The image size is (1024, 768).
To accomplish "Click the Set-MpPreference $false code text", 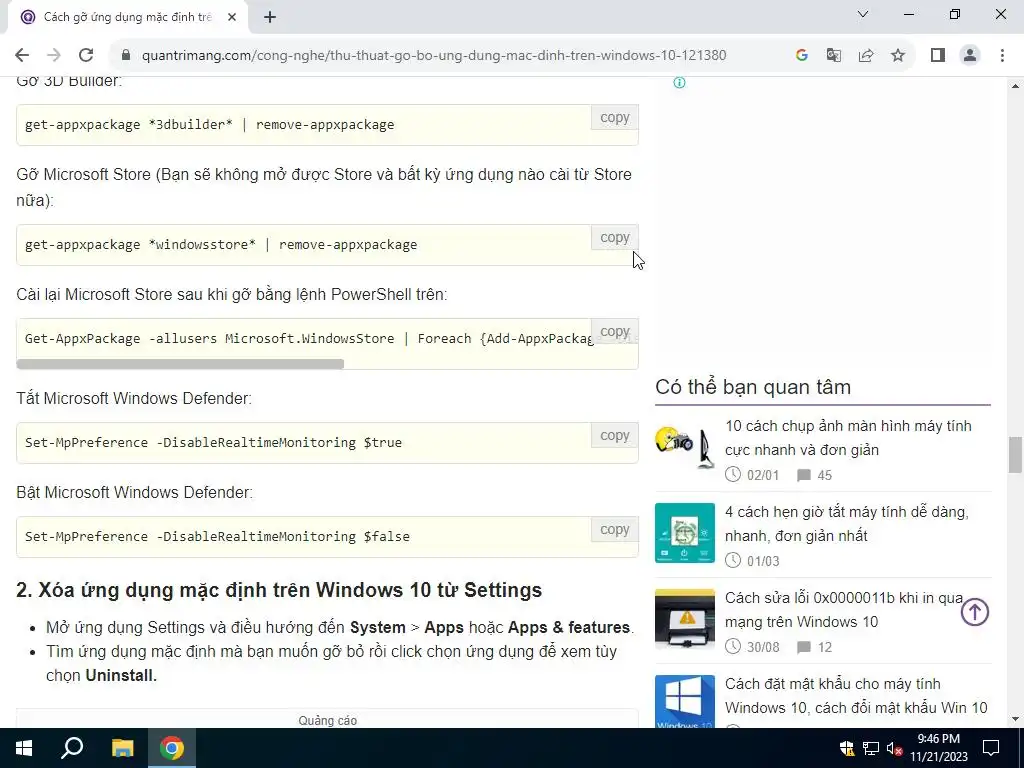I will [x=217, y=537].
